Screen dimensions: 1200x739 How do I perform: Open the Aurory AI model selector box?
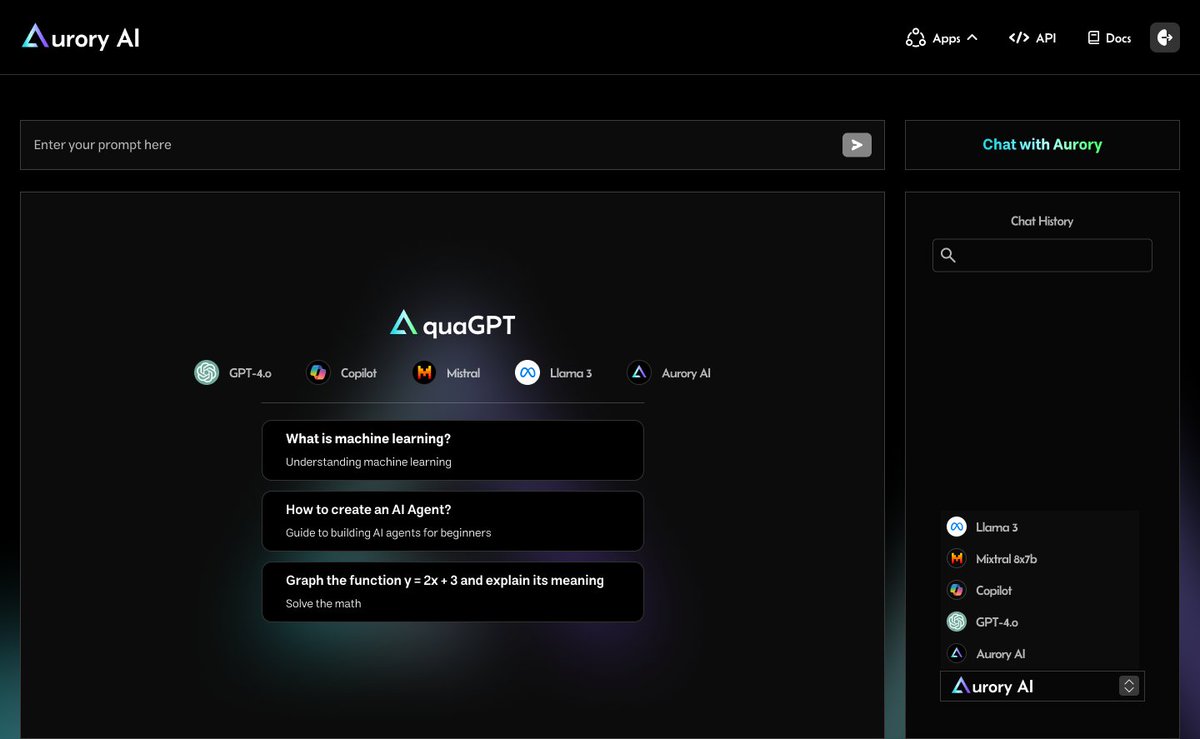1042,686
